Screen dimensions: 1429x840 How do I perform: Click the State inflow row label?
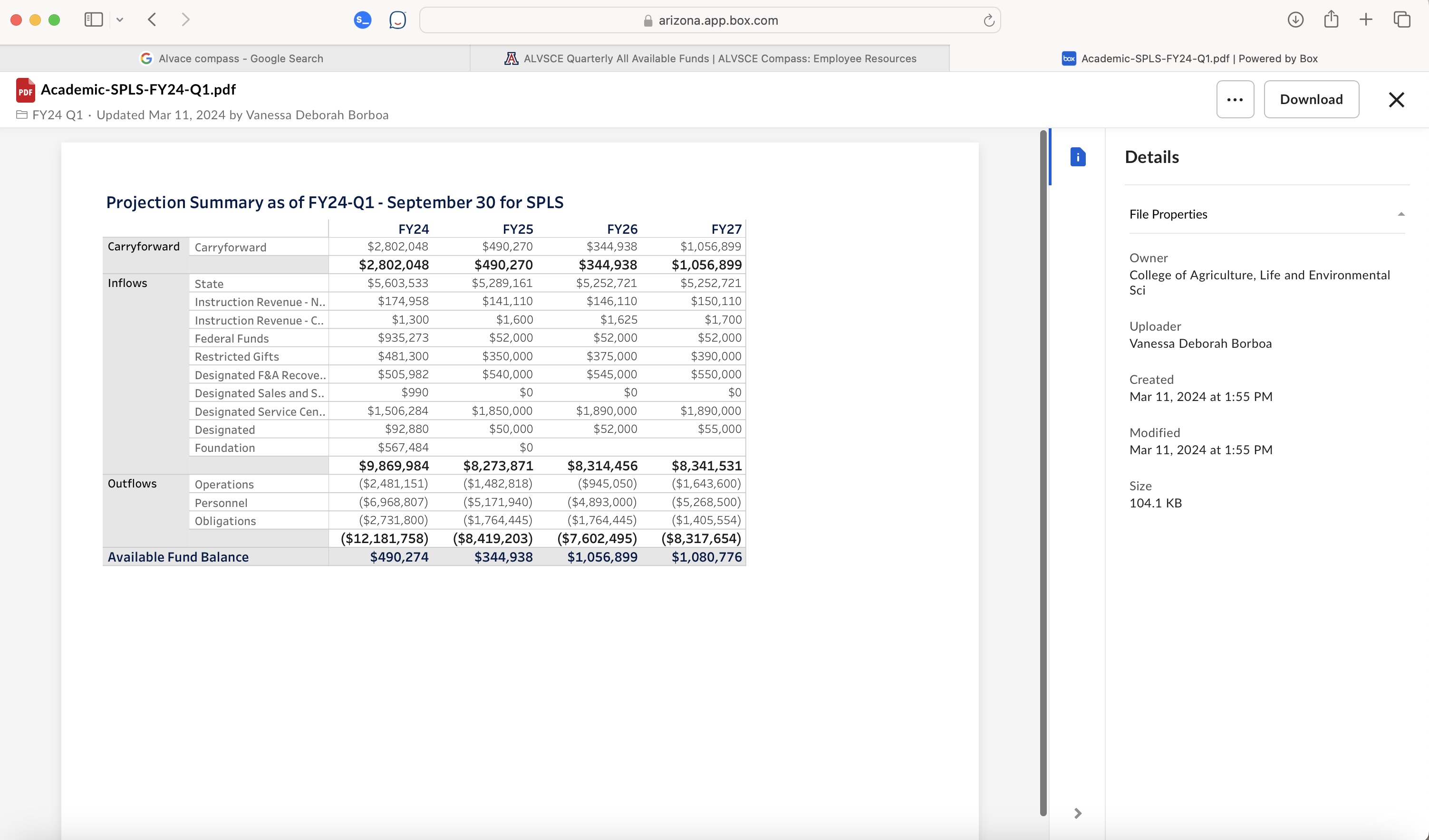tap(209, 284)
